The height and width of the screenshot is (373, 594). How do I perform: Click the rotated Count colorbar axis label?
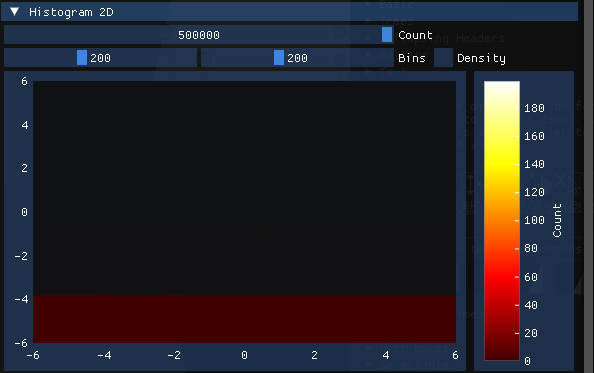tap(557, 220)
